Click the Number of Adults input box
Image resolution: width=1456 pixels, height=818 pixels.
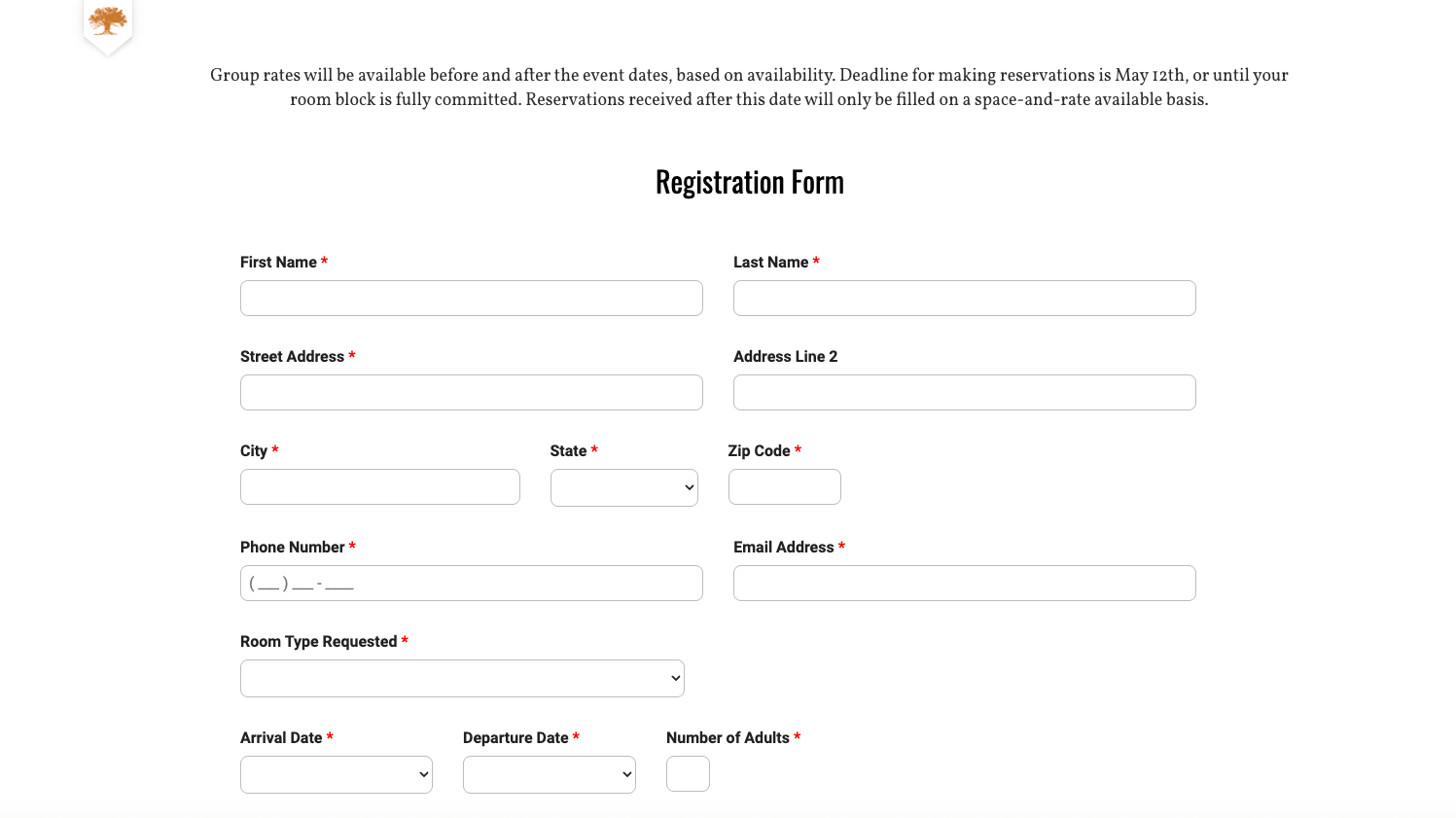(x=688, y=774)
